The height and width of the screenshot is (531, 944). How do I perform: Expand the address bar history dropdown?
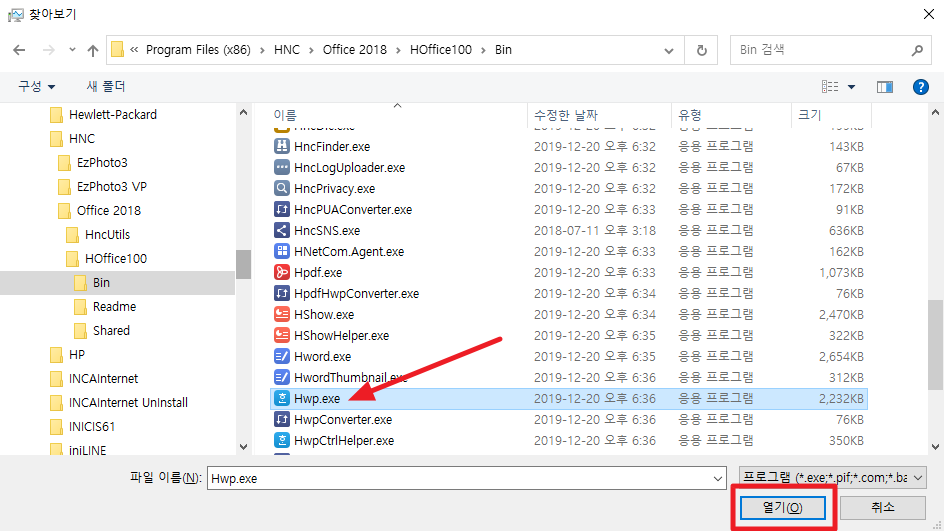point(669,51)
